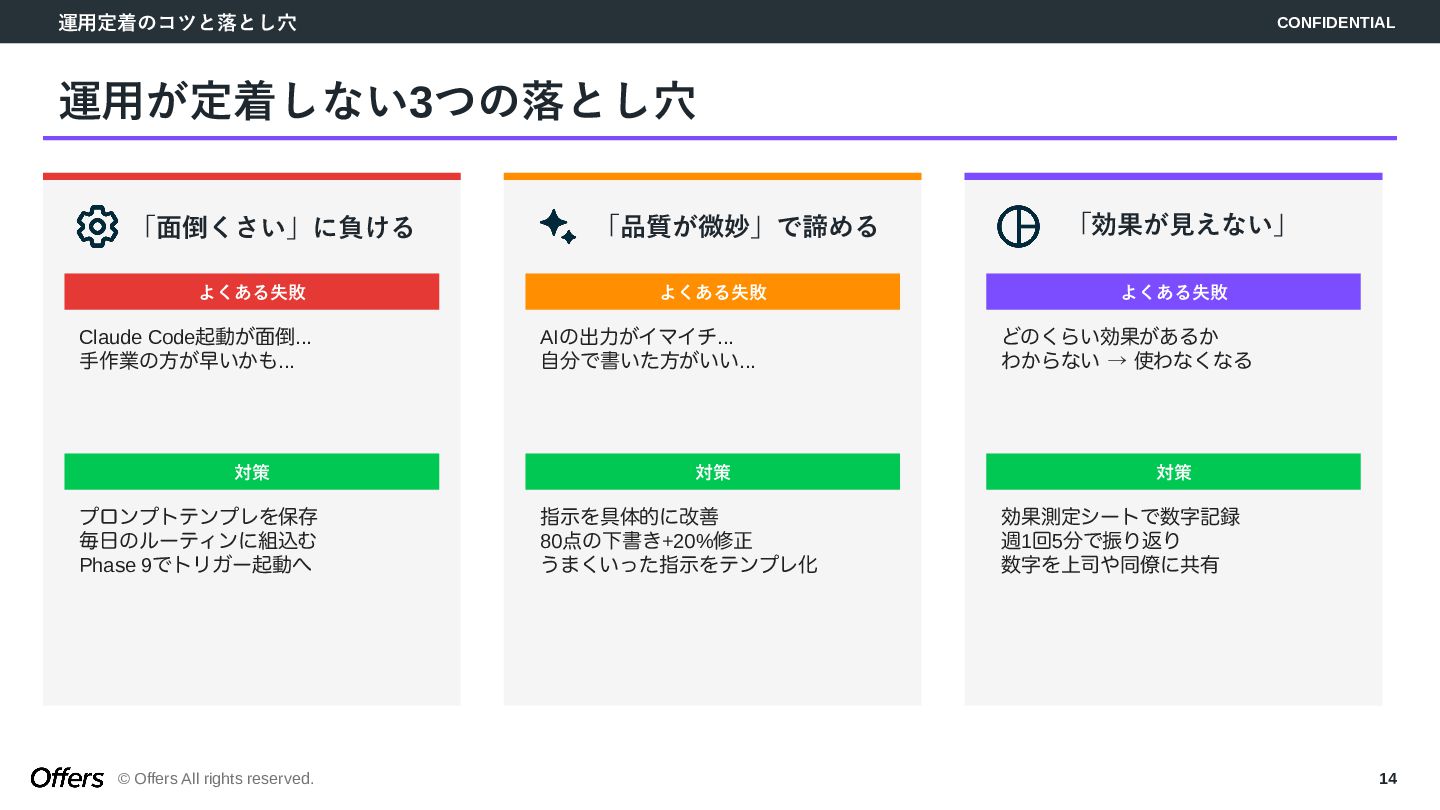Click the Claude Code起動が面倒 text
The height and width of the screenshot is (810, 1440).
pyautogui.click(x=195, y=337)
